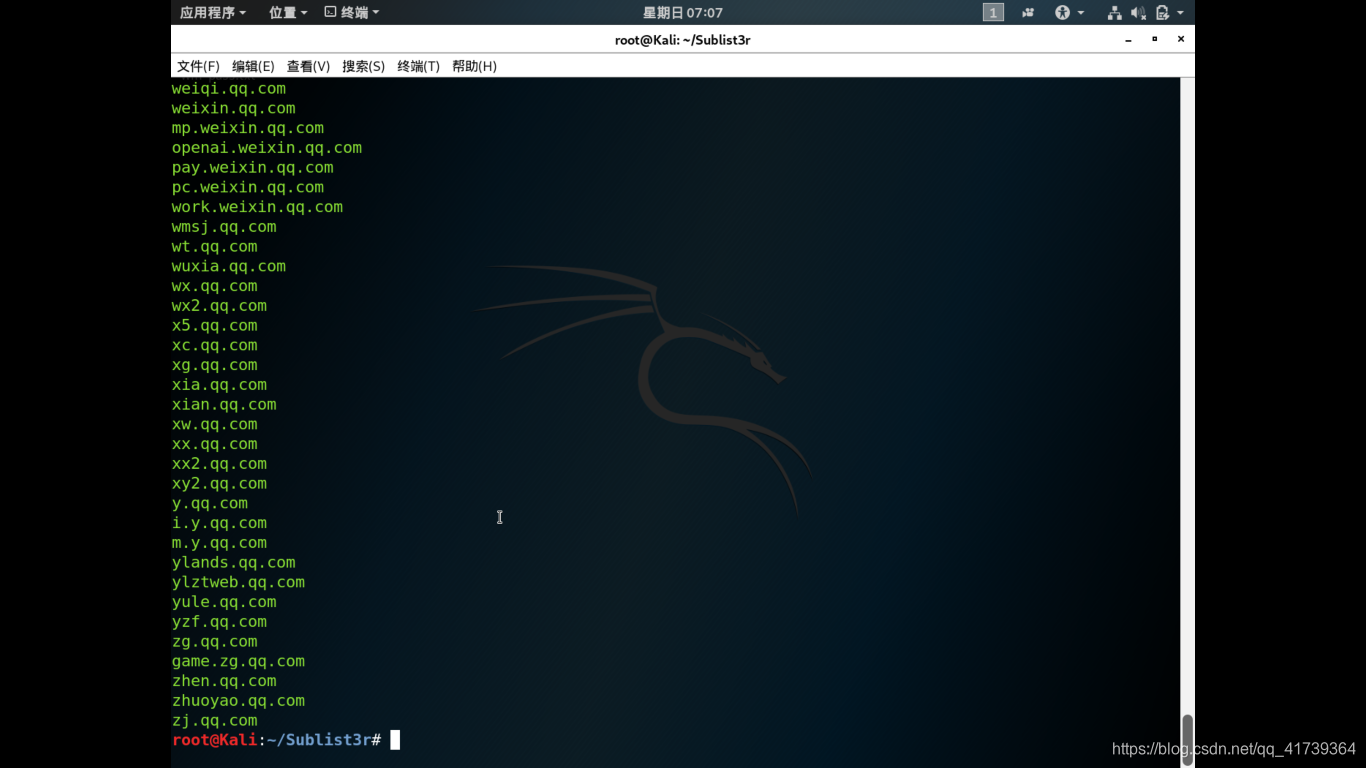Image resolution: width=1366 pixels, height=768 pixels.
Task: Click the line wx2.qq.com
Action: [219, 306]
